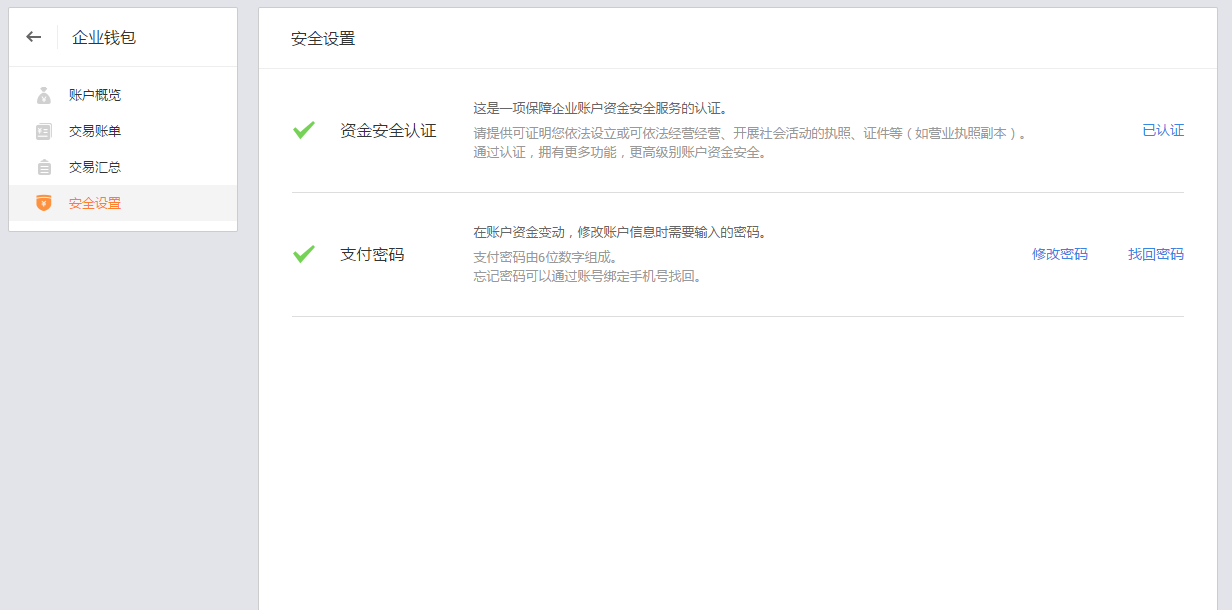This screenshot has height=610, width=1232.
Task: Click green checkmark next to 支付密码
Action: [x=304, y=254]
